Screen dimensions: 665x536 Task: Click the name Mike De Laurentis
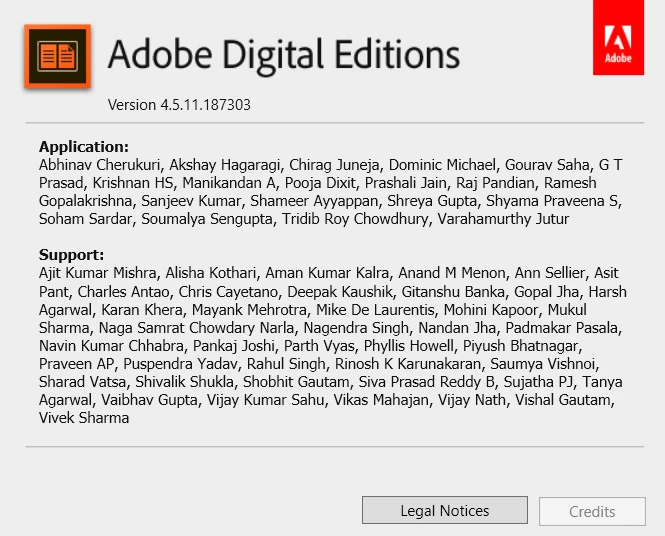(x=375, y=310)
